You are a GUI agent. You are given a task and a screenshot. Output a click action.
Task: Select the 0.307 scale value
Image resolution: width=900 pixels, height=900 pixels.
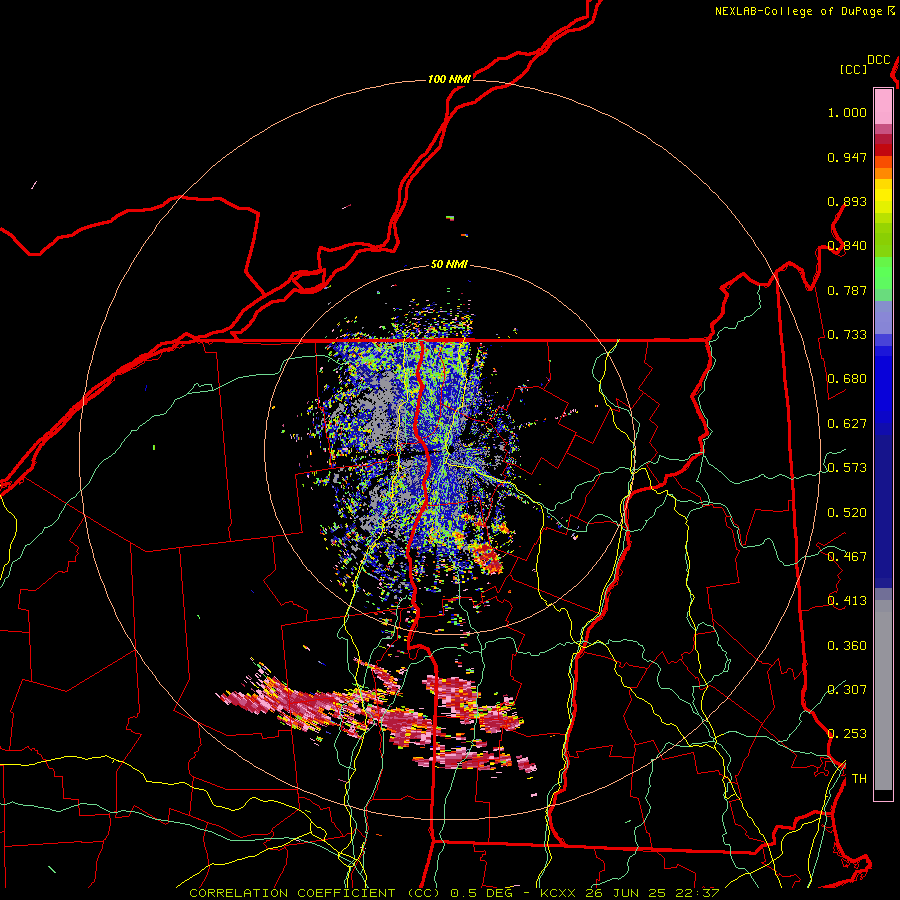tap(847, 690)
